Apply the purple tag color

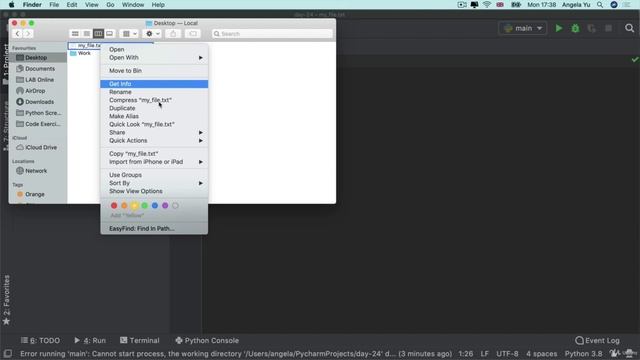point(165,205)
